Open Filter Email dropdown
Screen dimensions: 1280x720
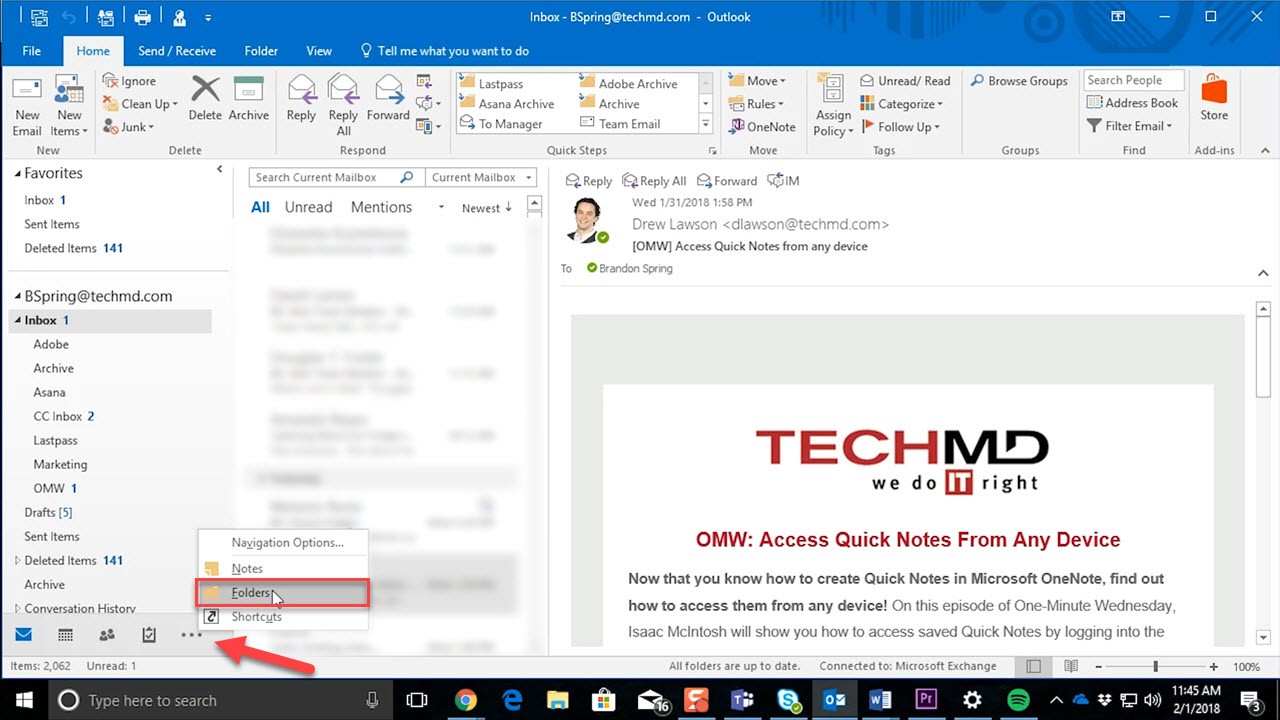[1128, 126]
